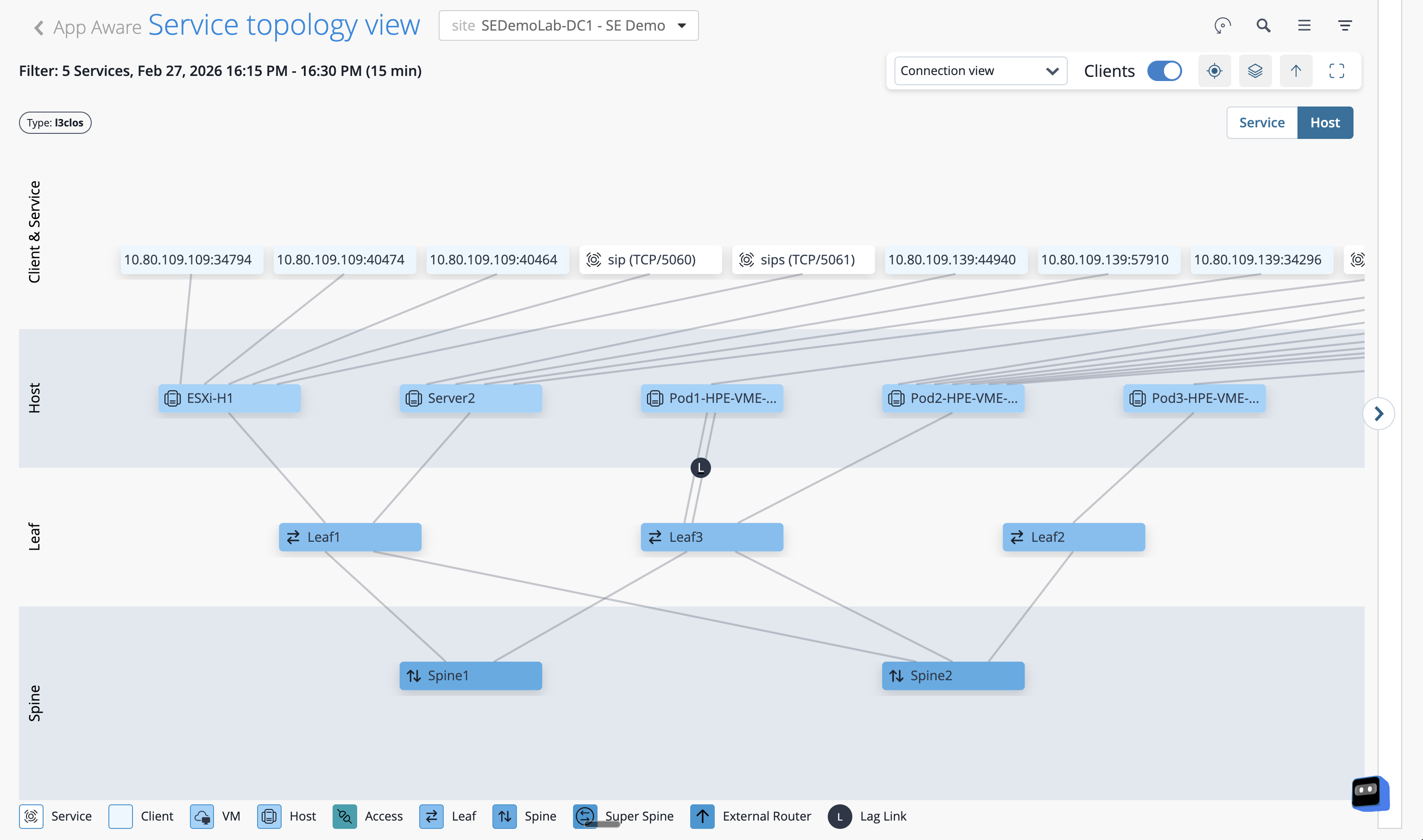The height and width of the screenshot is (840, 1423).
Task: Open the hamburger menu icon at top right
Action: (x=1303, y=25)
